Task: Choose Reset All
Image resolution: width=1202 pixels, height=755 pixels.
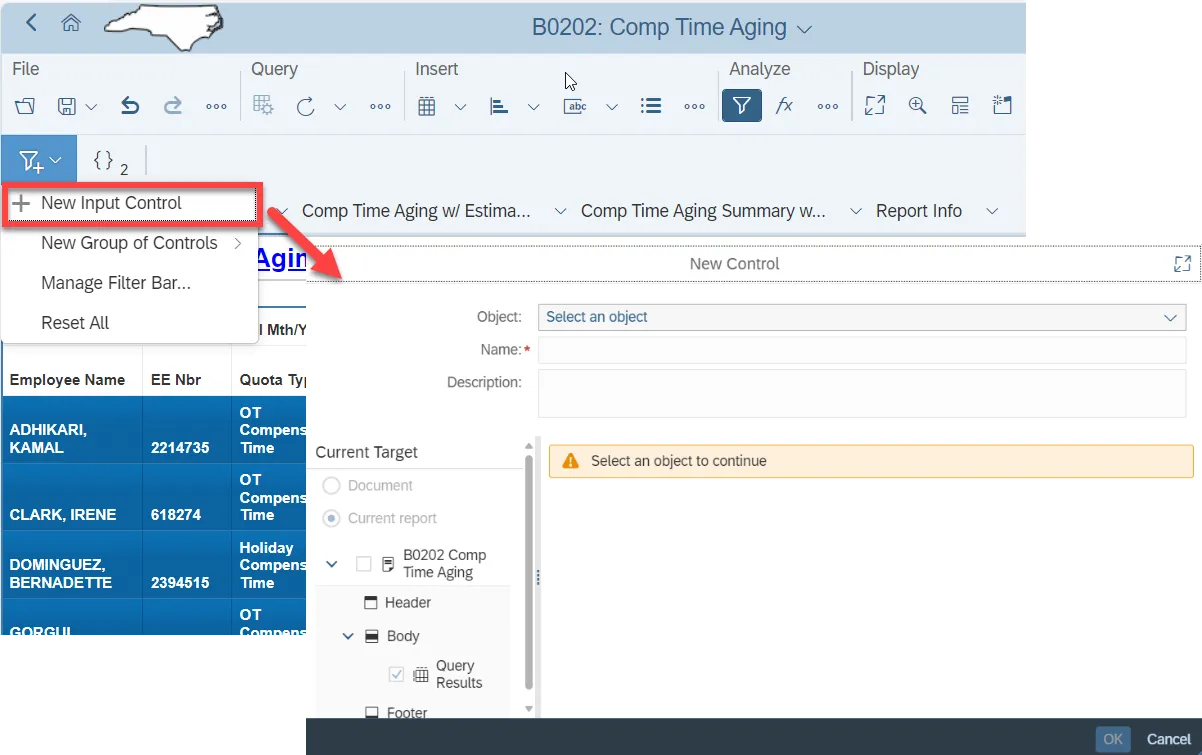Action: [75, 323]
